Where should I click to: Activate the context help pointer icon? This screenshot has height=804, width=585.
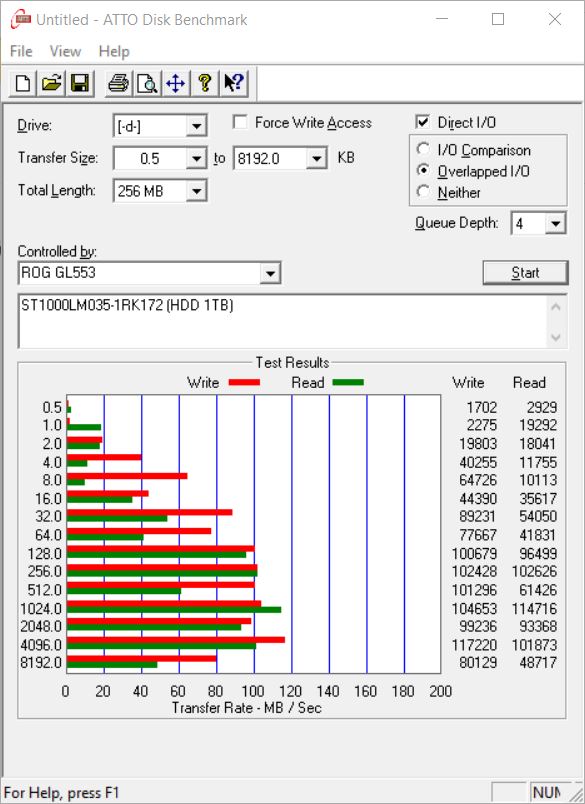coord(234,83)
